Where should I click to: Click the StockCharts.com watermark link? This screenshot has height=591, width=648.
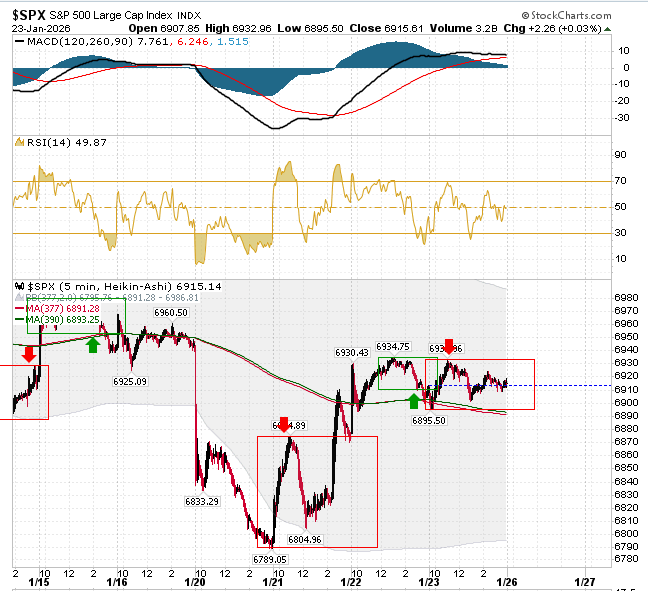567,16
